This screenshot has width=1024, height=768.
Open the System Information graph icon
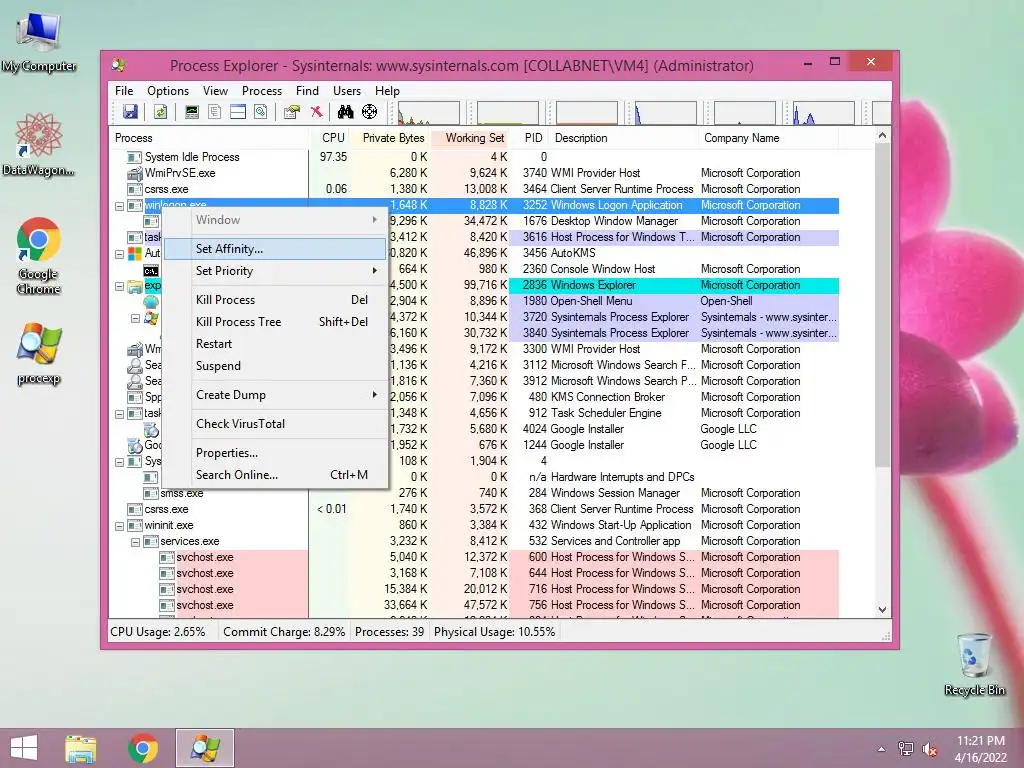[191, 112]
